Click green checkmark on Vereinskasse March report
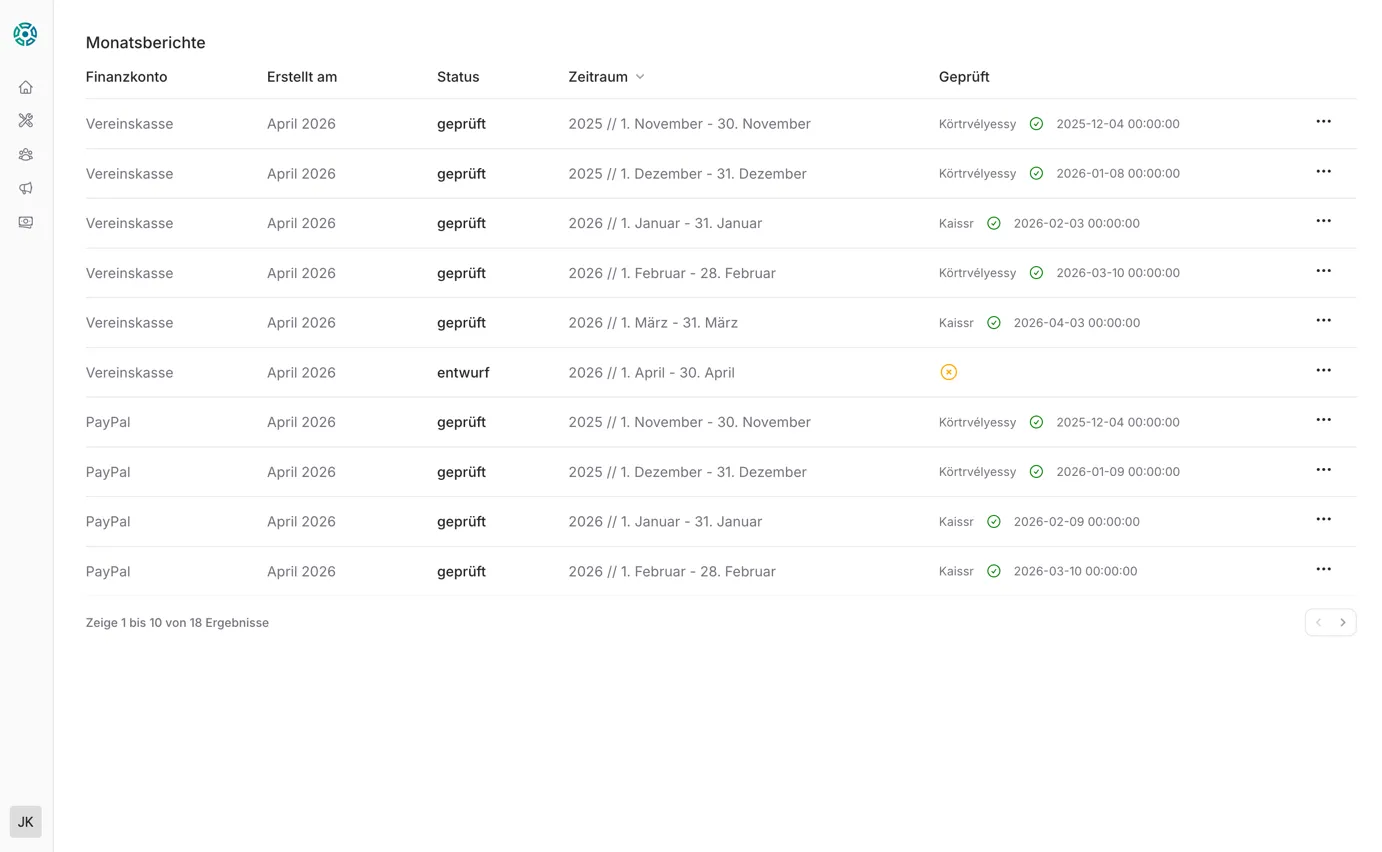 (993, 323)
